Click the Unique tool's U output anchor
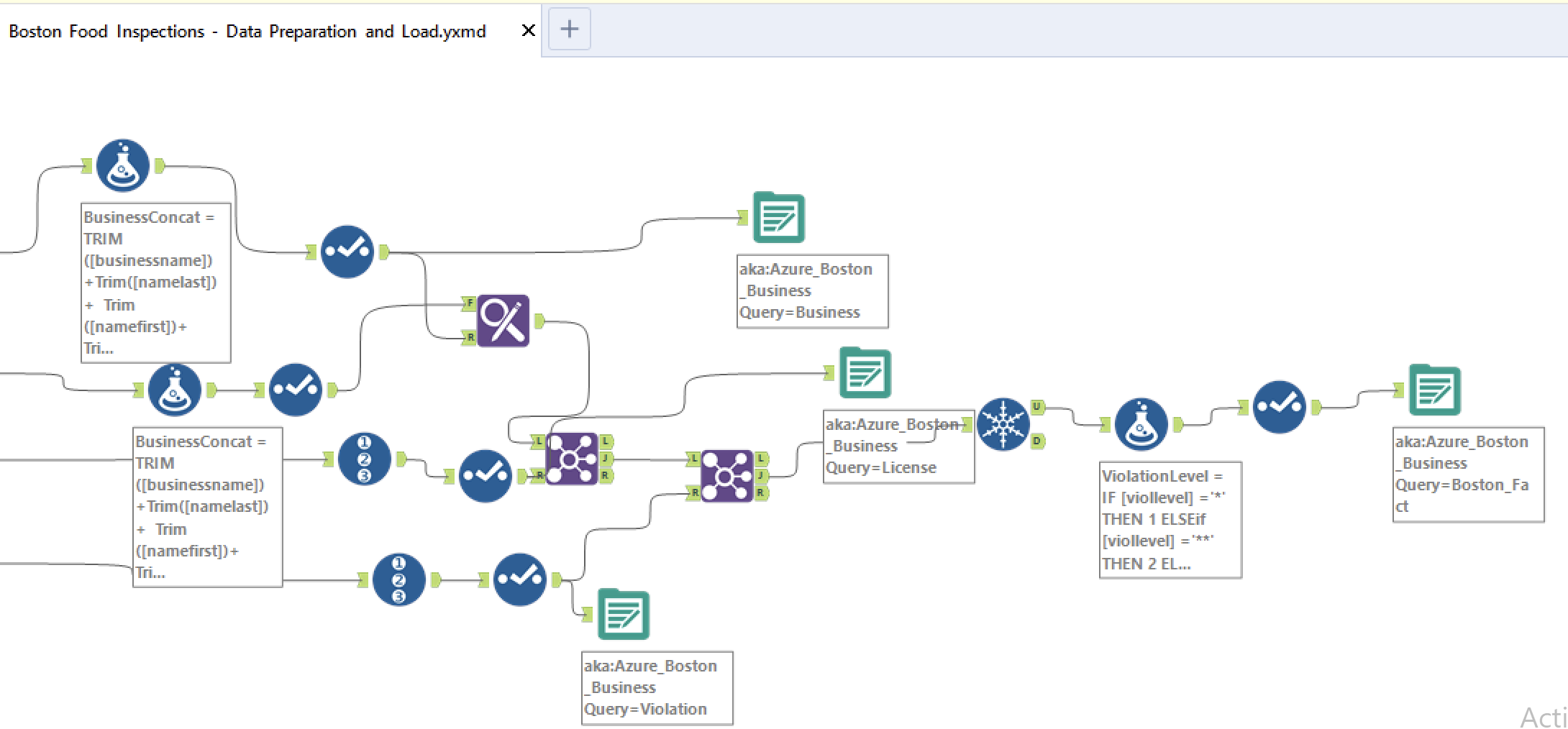This screenshot has width=1568, height=729. [1037, 407]
